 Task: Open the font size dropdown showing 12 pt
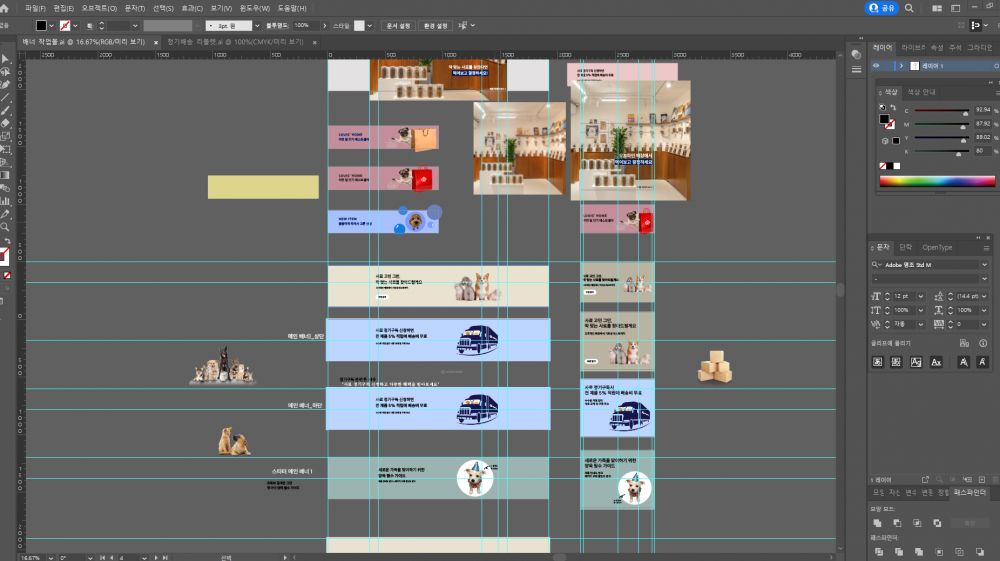tap(920, 296)
